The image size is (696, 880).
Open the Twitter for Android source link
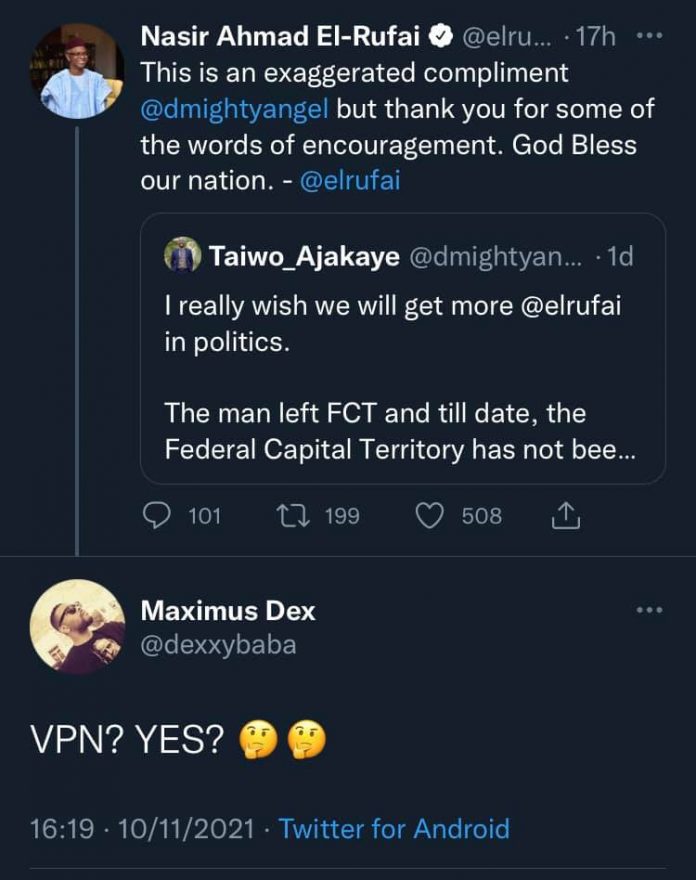point(393,828)
